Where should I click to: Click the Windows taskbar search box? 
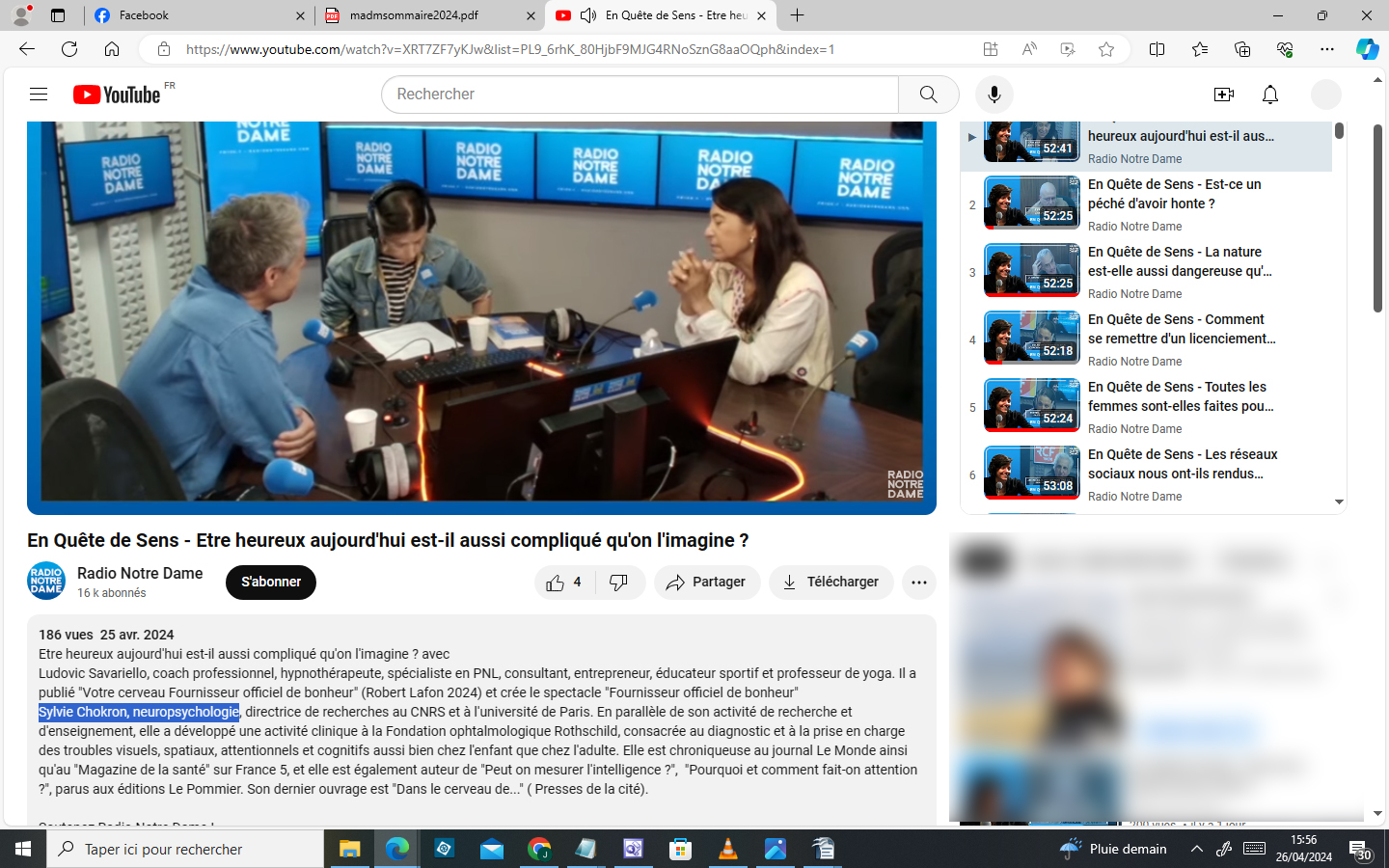click(x=185, y=849)
